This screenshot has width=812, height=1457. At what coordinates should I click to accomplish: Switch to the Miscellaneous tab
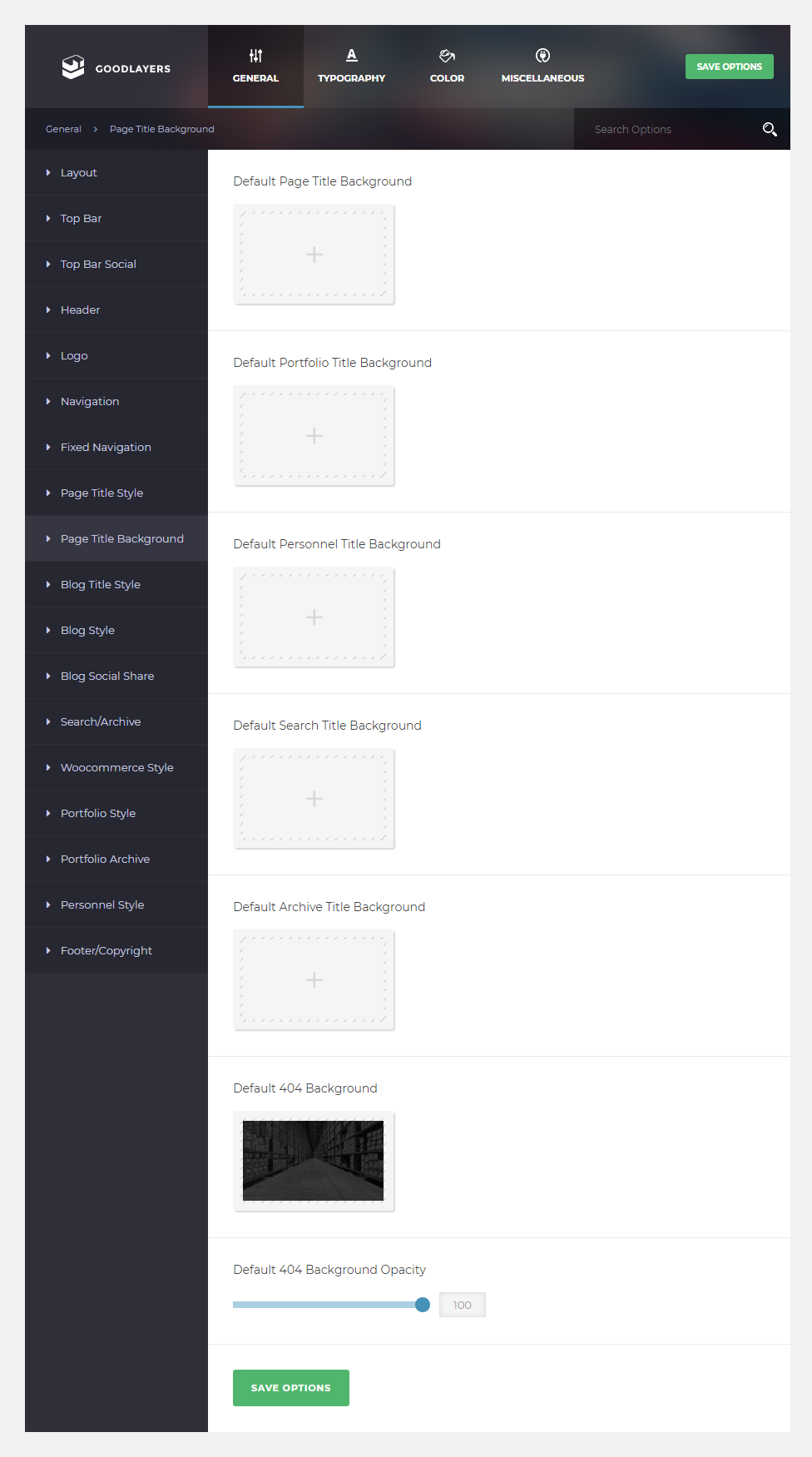click(x=542, y=67)
